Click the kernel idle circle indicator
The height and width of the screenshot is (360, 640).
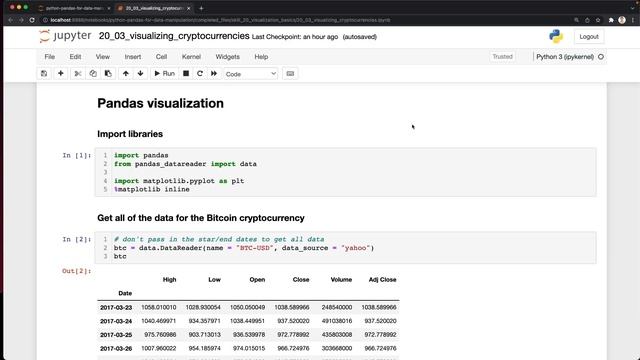click(601, 57)
